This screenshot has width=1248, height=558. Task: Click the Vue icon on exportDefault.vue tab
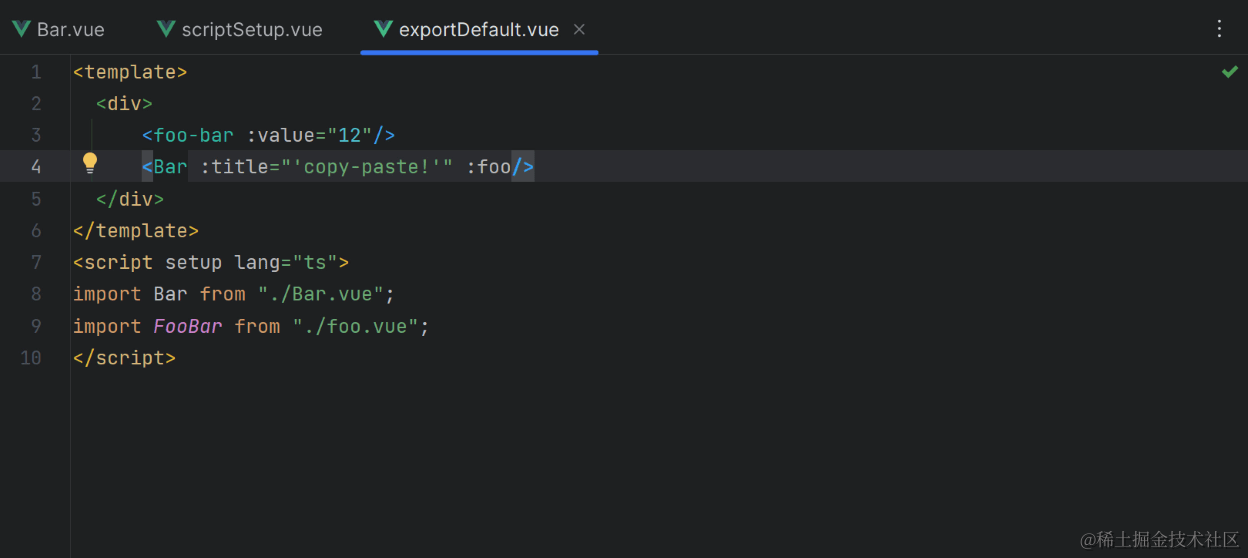pyautogui.click(x=383, y=29)
